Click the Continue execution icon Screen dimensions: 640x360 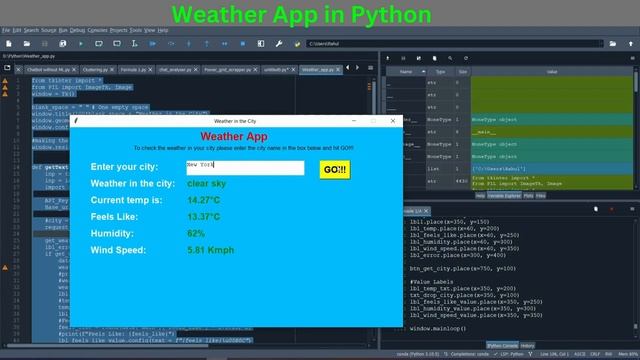coord(224,44)
